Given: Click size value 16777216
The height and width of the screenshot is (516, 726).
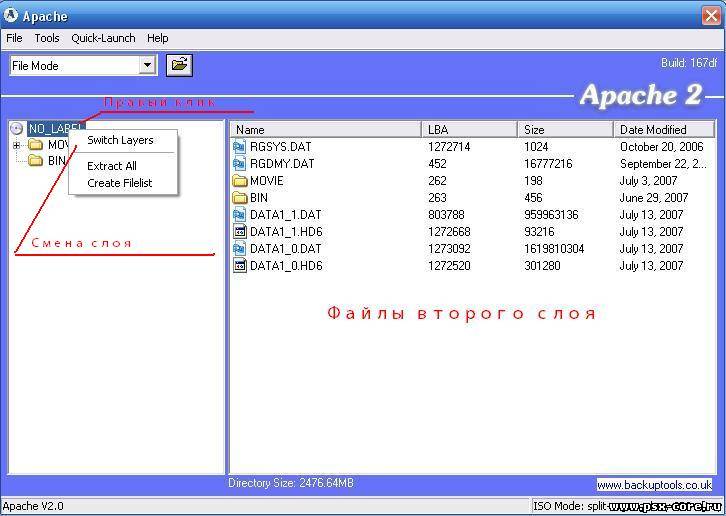Looking at the screenshot, I should click(548, 164).
